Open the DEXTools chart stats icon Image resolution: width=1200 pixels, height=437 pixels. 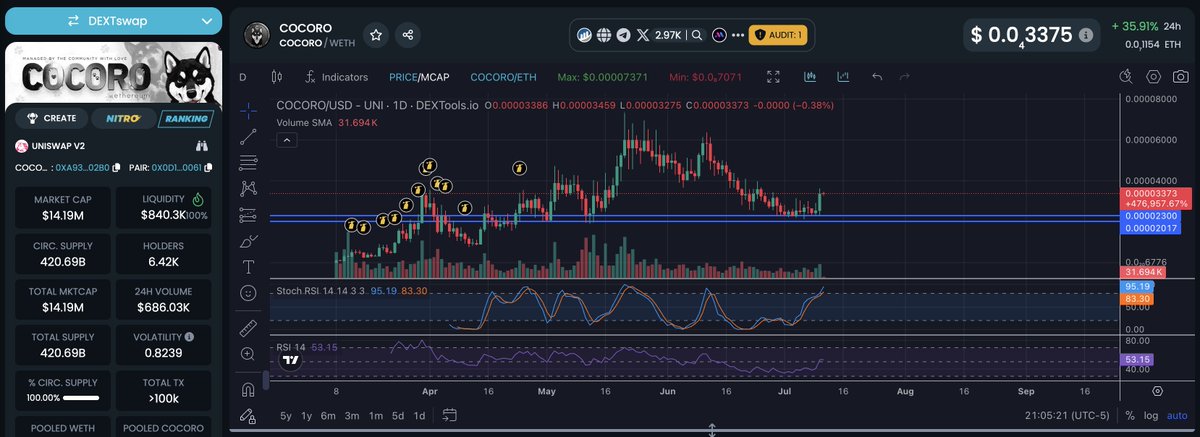(586, 34)
